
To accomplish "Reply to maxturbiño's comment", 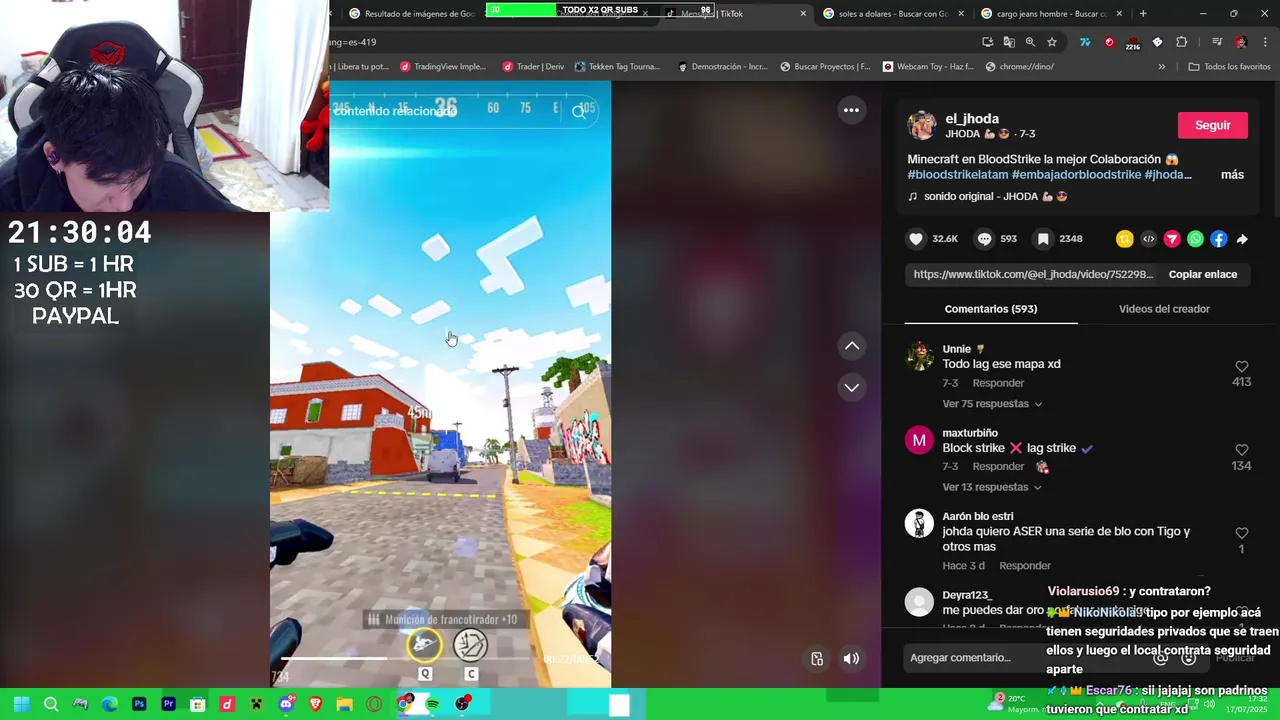I will [998, 467].
